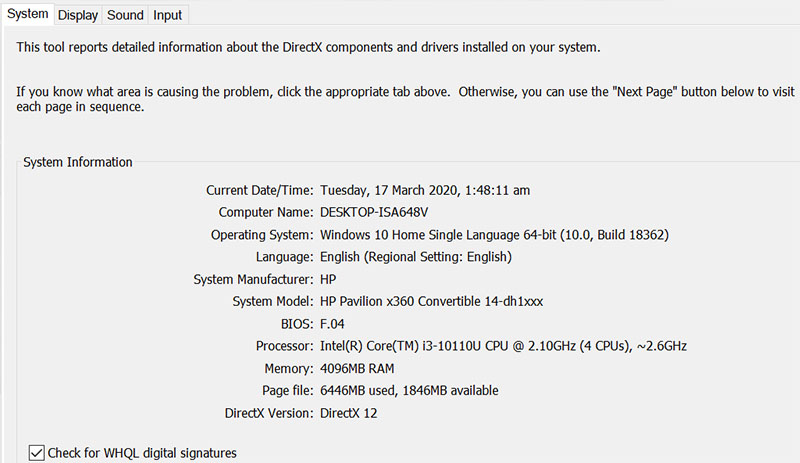Click the System Information group heading
This screenshot has height=463, width=800.
point(77,162)
